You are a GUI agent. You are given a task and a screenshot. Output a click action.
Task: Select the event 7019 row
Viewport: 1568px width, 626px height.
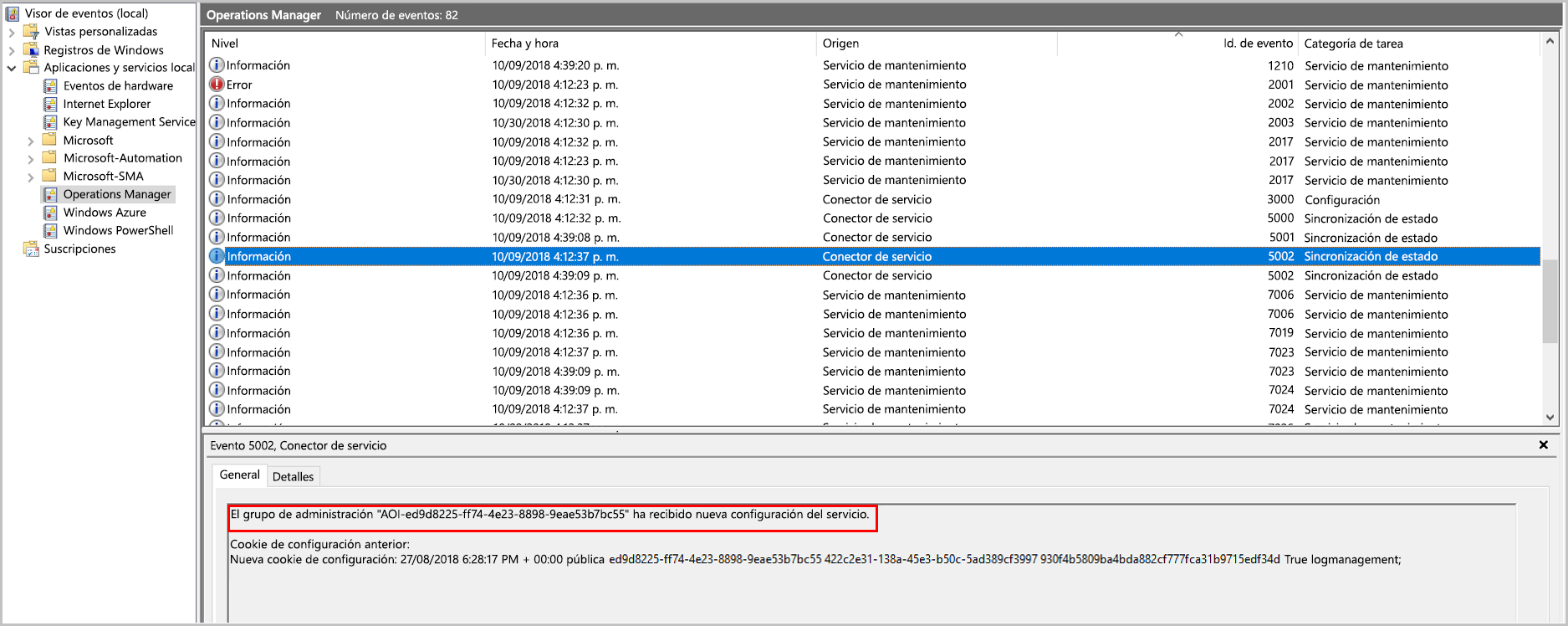[873, 333]
